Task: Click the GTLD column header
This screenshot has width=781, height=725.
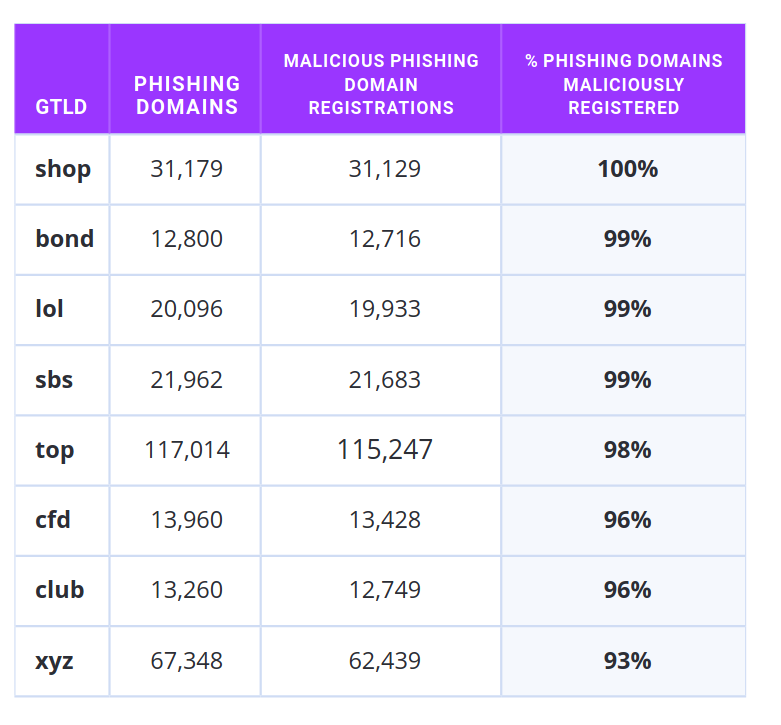Action: (62, 106)
